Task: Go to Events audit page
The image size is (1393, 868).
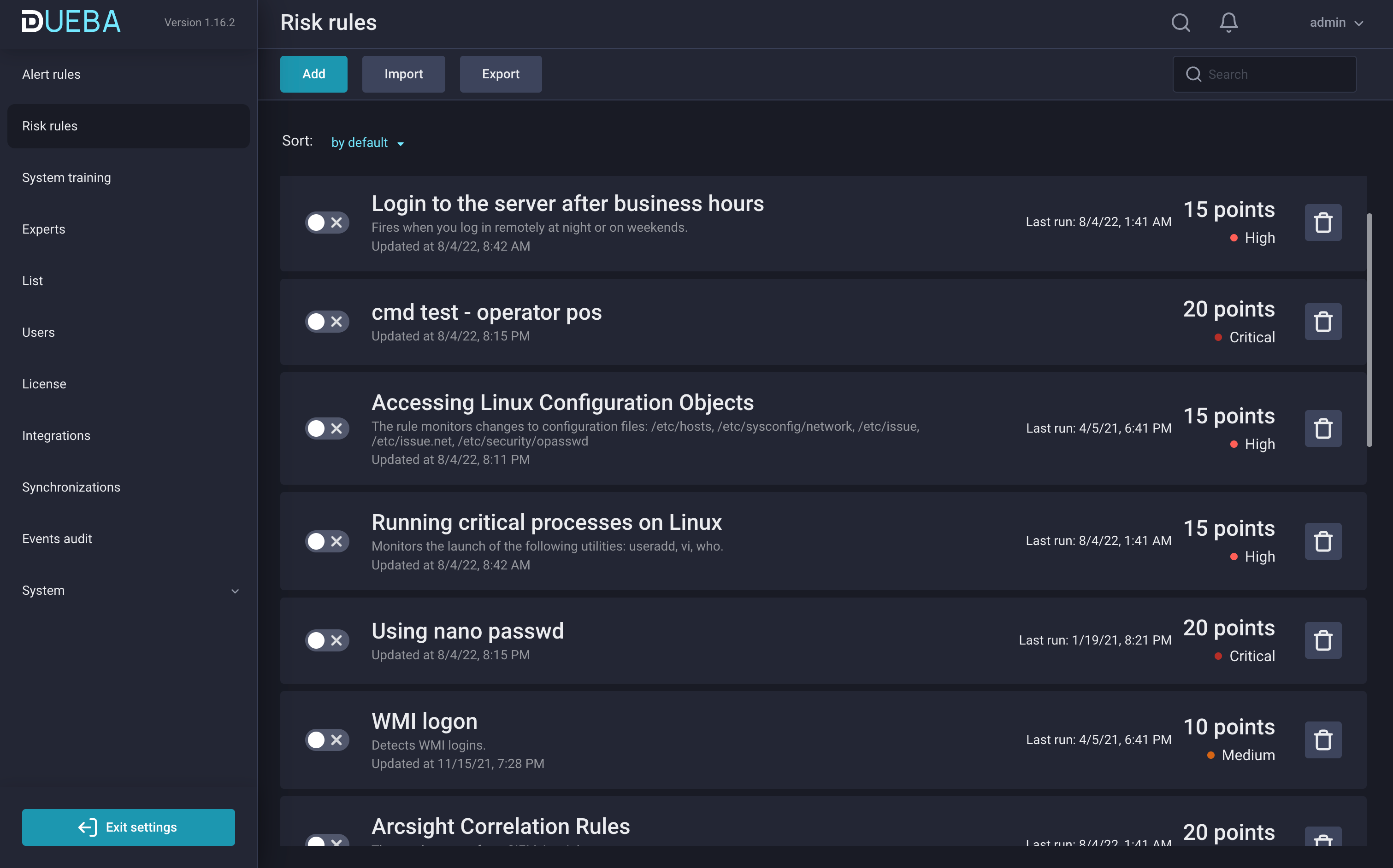Action: [x=57, y=539]
